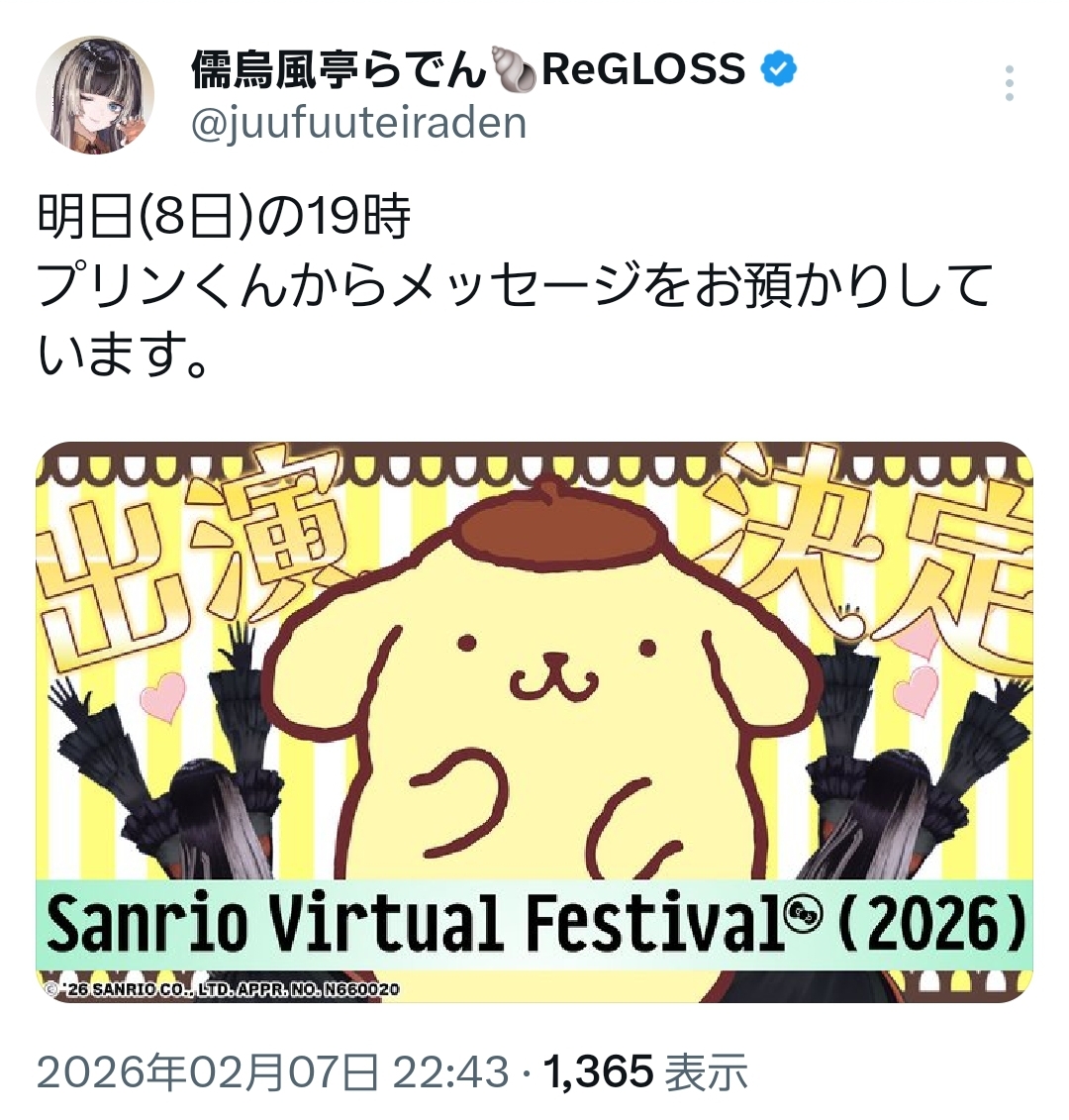This screenshot has width=1069, height=1120.
Task: Click the Hello Kitty logo after Festival
Action: pyautogui.click(x=804, y=912)
